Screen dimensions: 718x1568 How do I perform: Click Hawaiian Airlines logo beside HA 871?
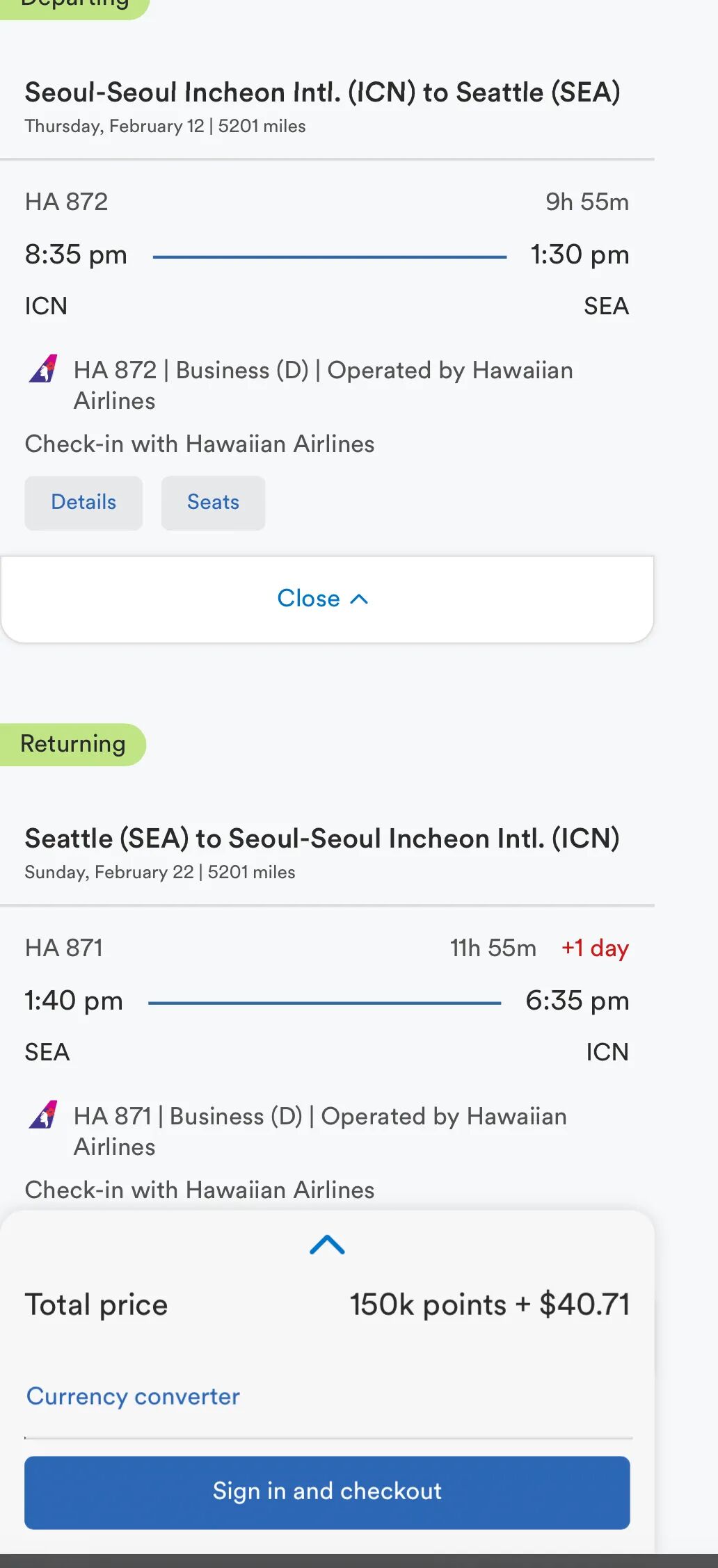tap(43, 1115)
